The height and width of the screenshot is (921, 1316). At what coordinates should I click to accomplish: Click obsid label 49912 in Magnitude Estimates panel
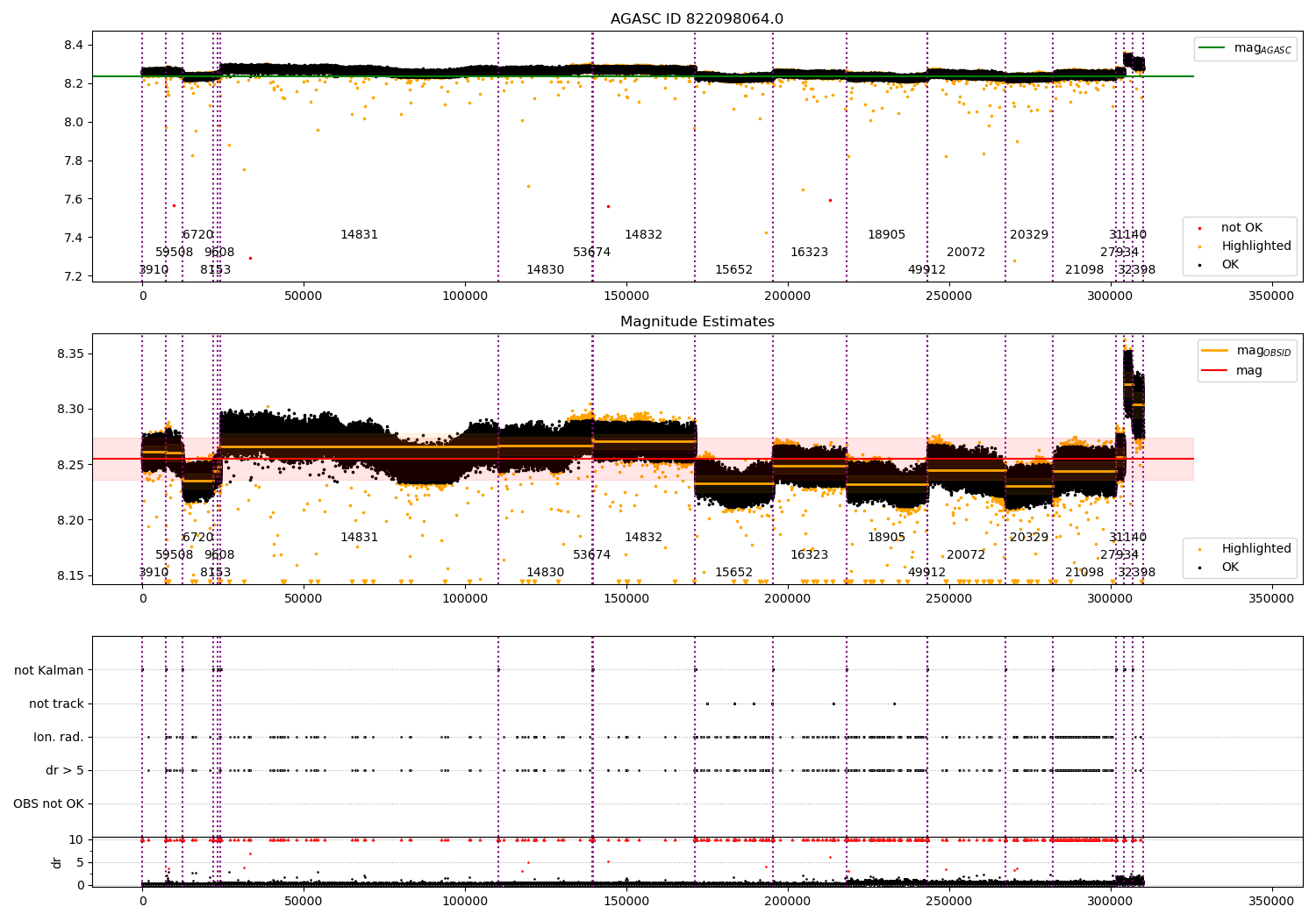927,573
